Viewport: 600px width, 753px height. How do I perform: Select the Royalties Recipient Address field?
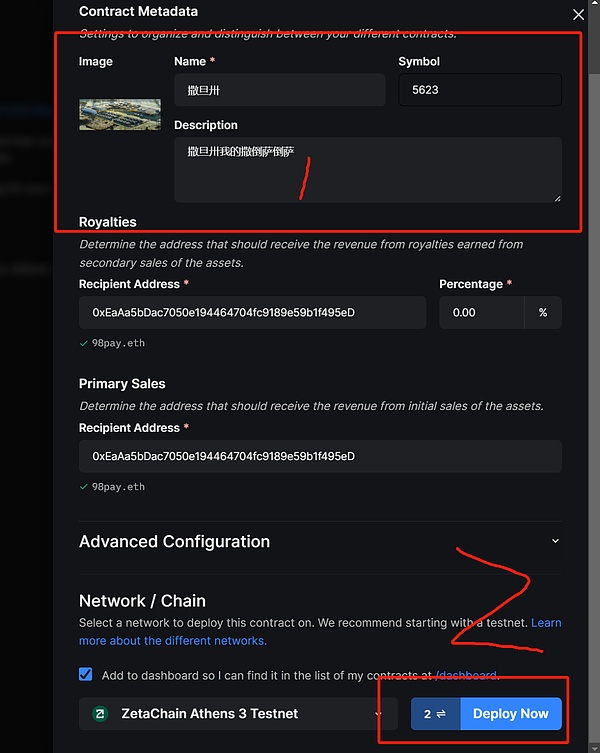click(252, 313)
